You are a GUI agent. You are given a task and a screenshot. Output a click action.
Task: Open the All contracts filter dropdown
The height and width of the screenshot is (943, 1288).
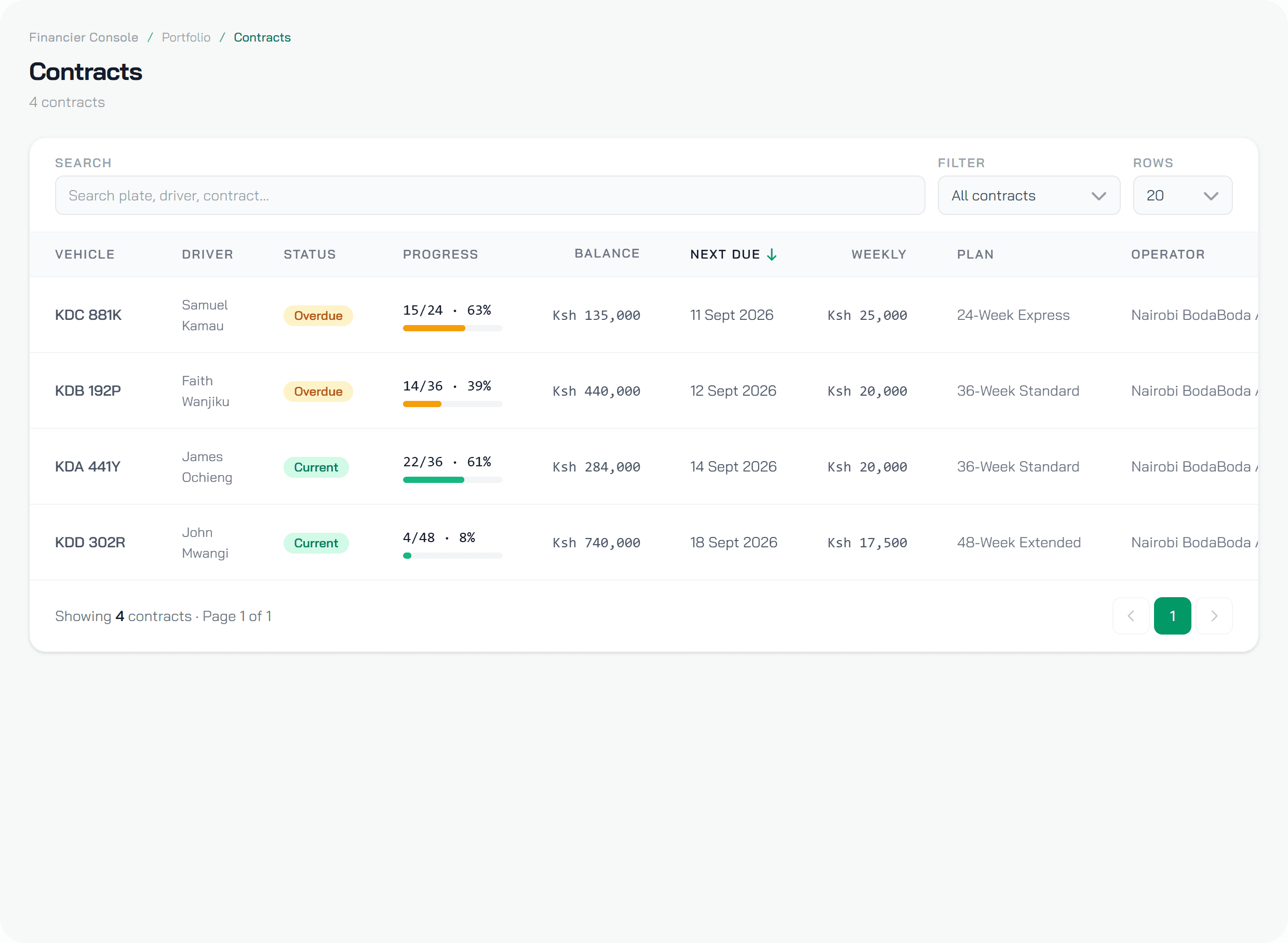pos(1029,195)
